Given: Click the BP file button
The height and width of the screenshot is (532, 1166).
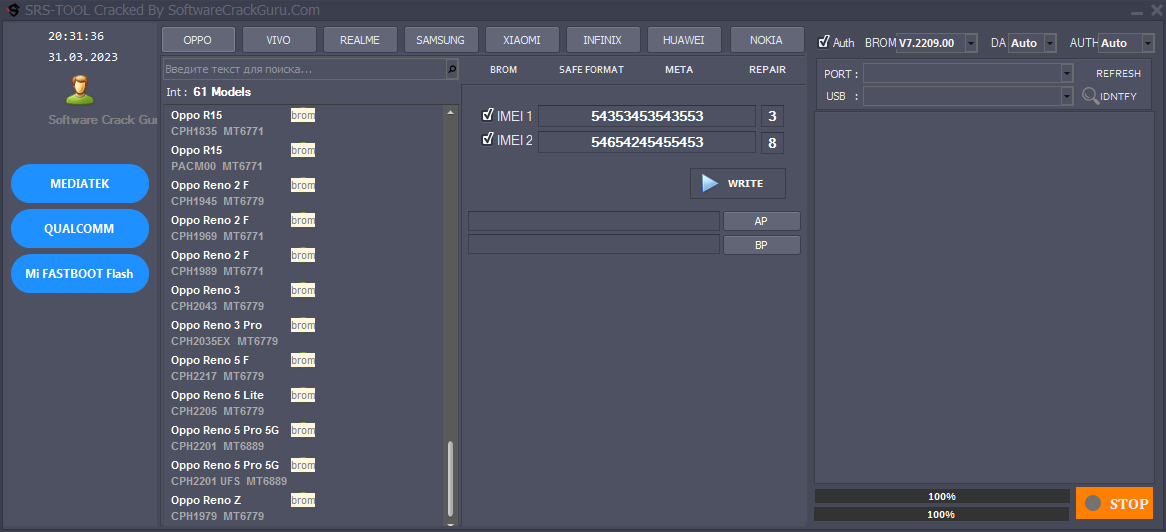Looking at the screenshot, I should click(761, 245).
